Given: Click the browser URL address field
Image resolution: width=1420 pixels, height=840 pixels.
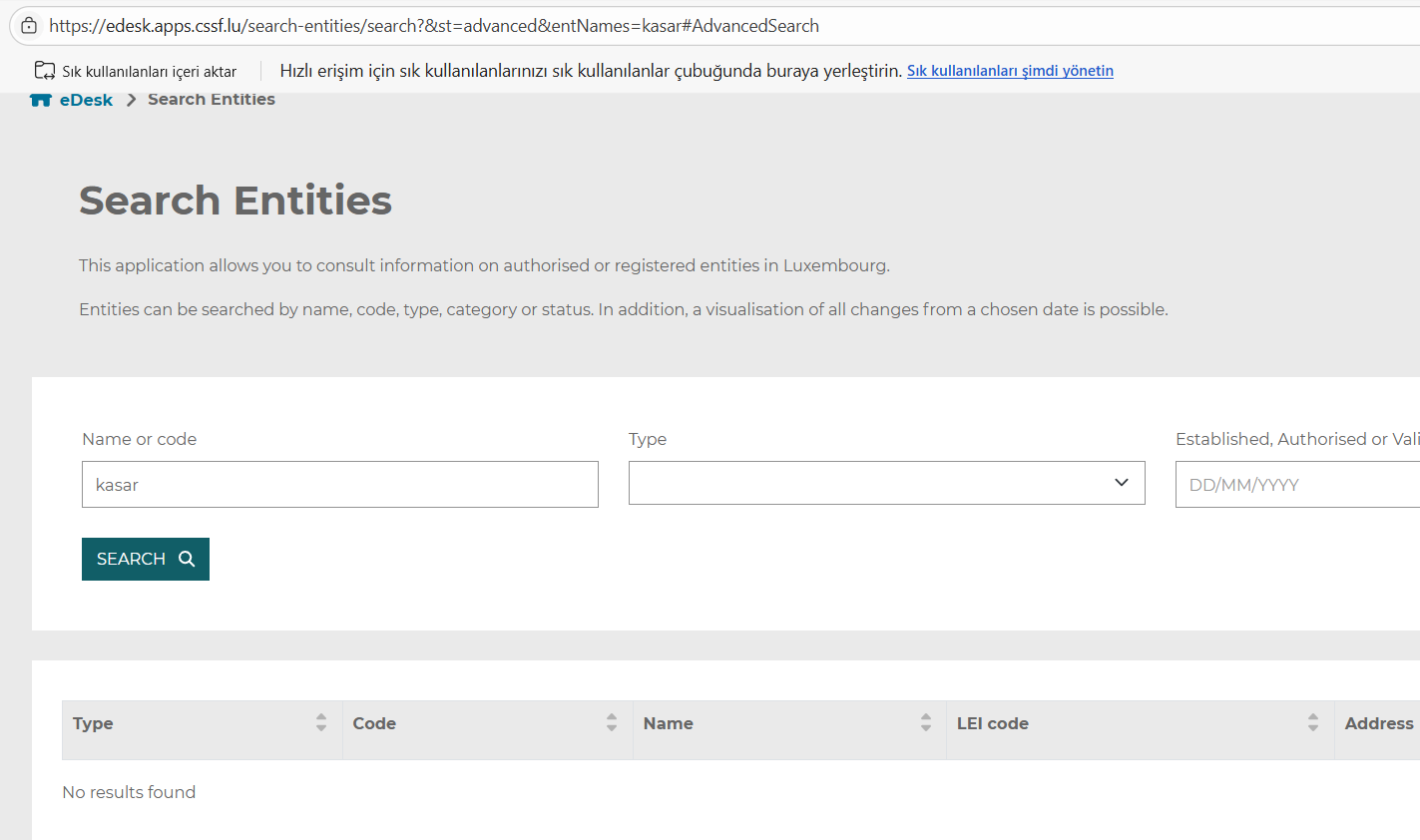Looking at the screenshot, I should [x=599, y=26].
